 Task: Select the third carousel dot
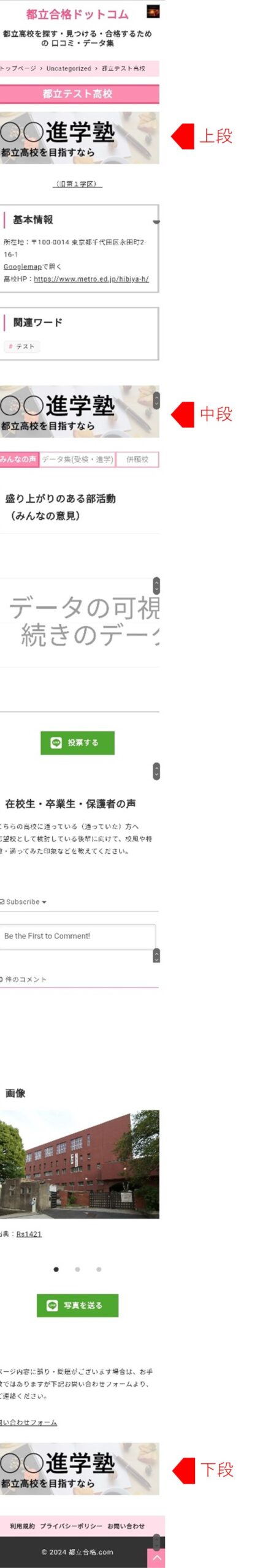[x=99, y=1269]
